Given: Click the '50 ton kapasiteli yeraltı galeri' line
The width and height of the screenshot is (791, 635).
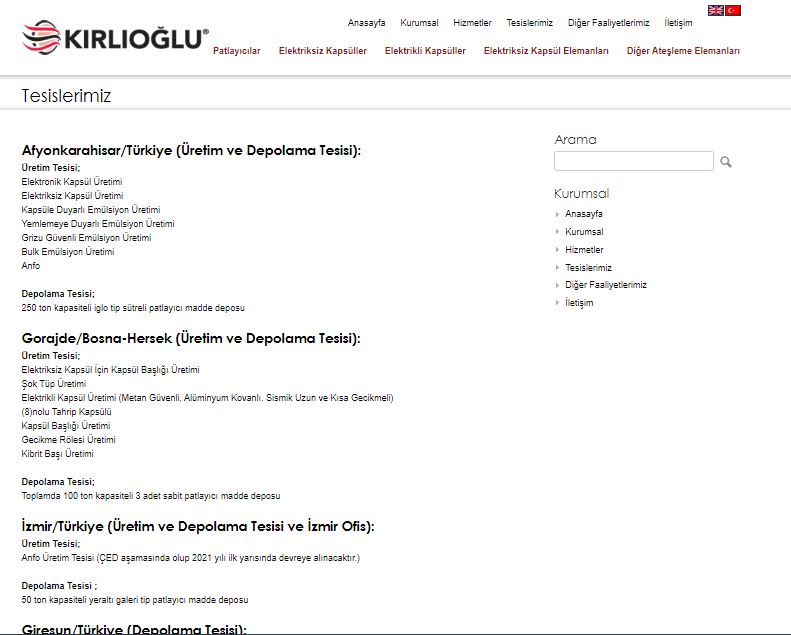Looking at the screenshot, I should click(135, 600).
